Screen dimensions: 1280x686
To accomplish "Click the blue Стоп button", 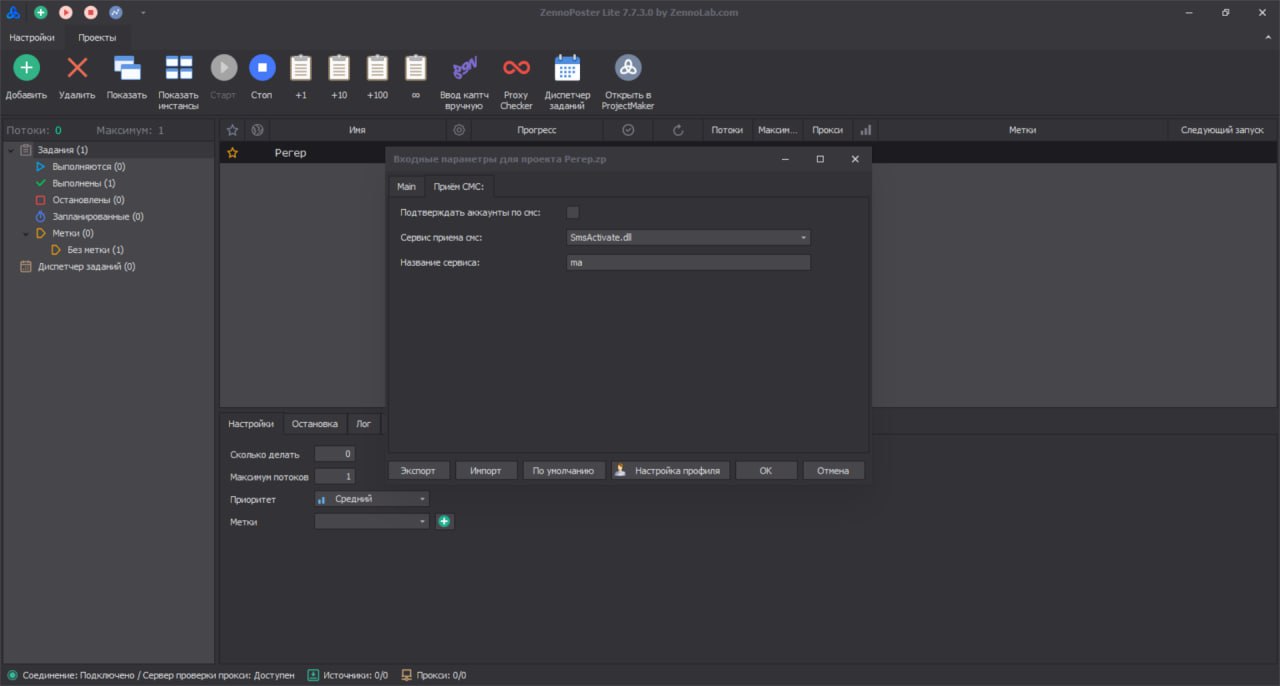I will pos(262,68).
